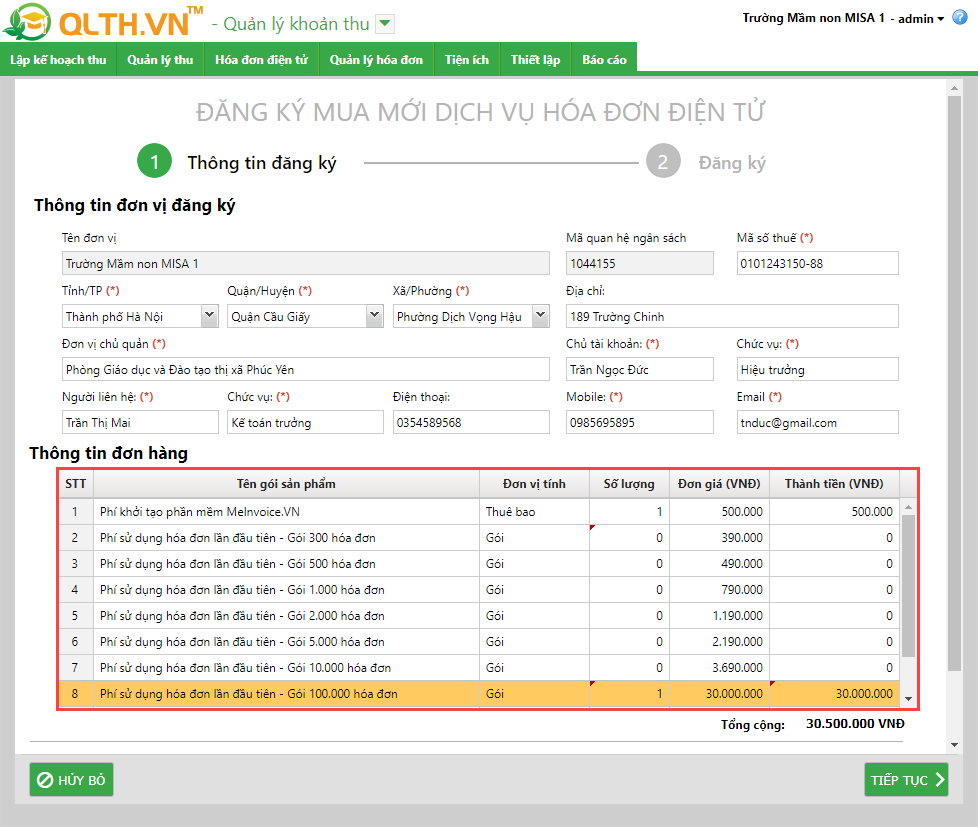Edit the Đơn vị chủ quản field
The image size is (978, 827).
306,369
